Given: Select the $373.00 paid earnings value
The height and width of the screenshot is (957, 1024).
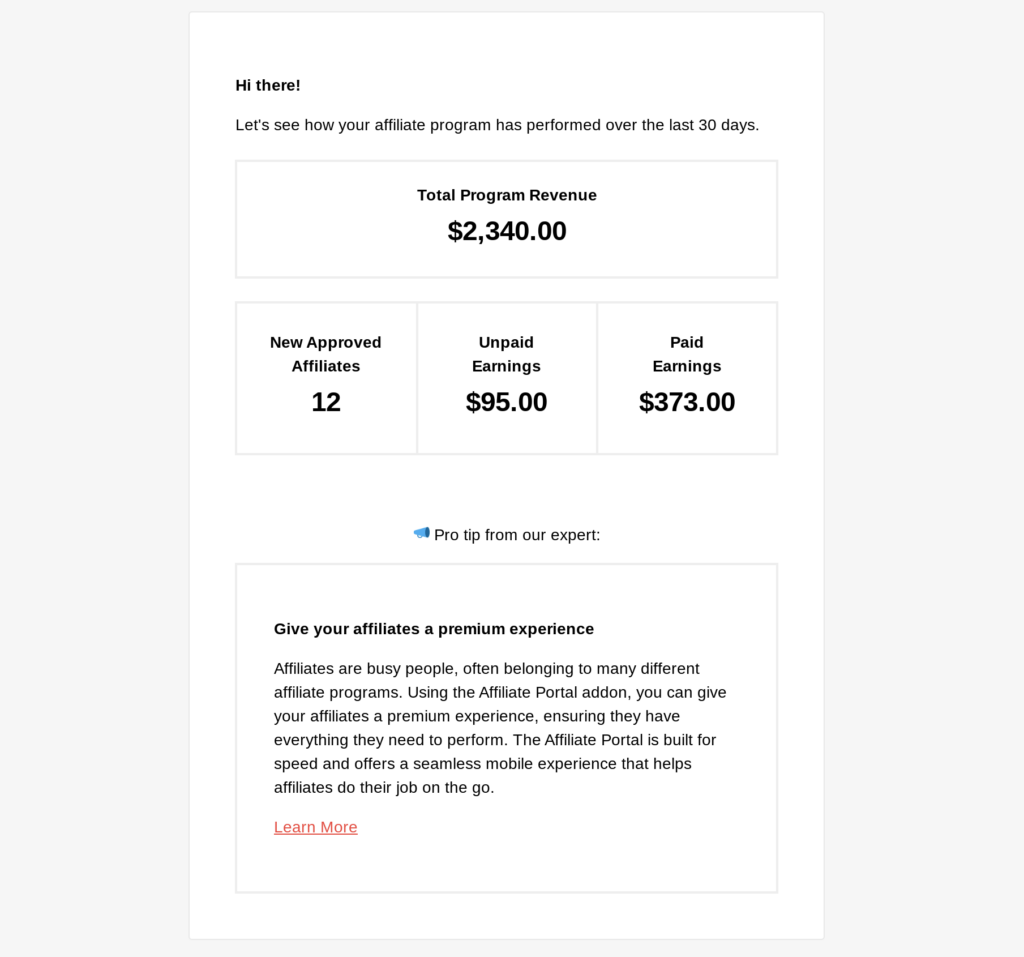Looking at the screenshot, I should [x=687, y=402].
